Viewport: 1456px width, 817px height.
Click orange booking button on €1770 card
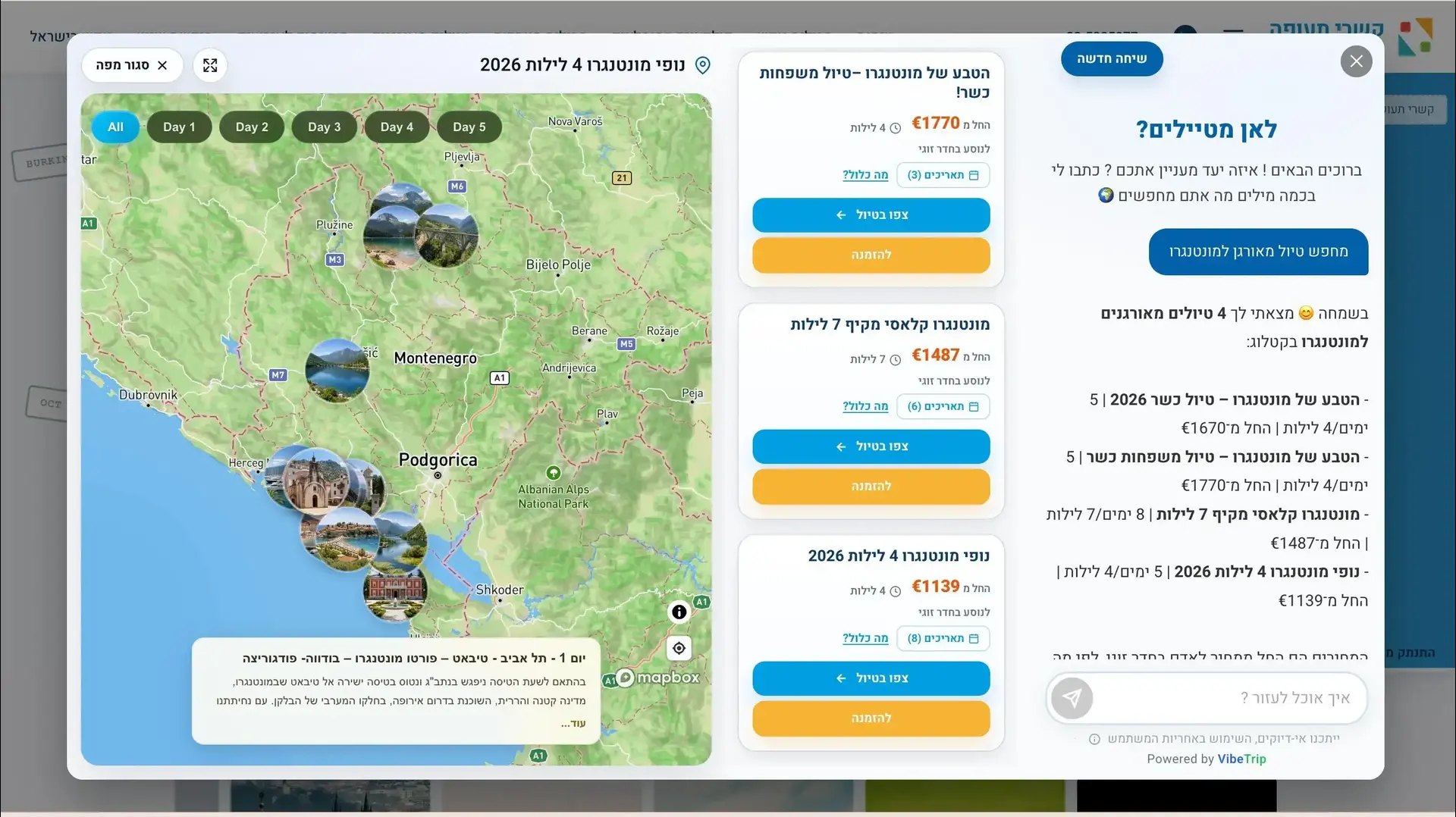(x=871, y=255)
